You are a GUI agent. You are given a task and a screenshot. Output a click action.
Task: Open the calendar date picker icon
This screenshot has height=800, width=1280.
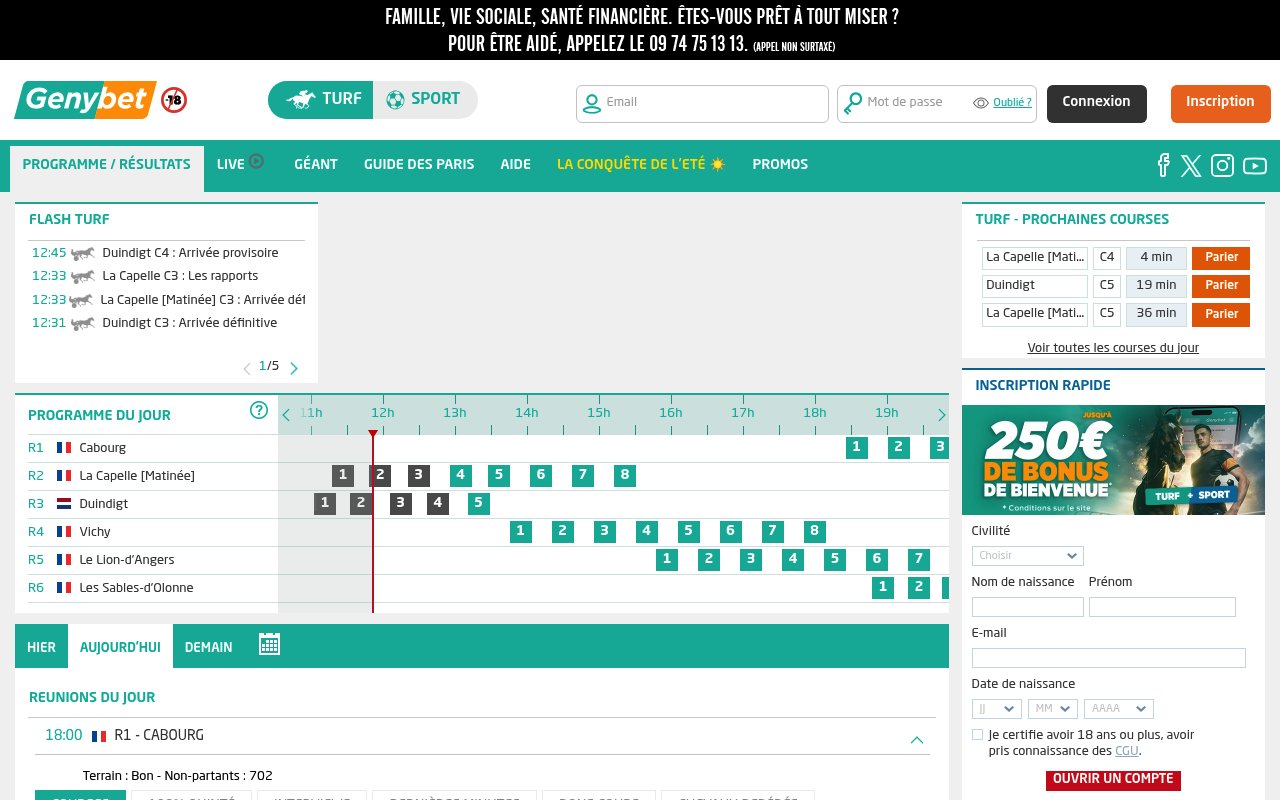269,644
